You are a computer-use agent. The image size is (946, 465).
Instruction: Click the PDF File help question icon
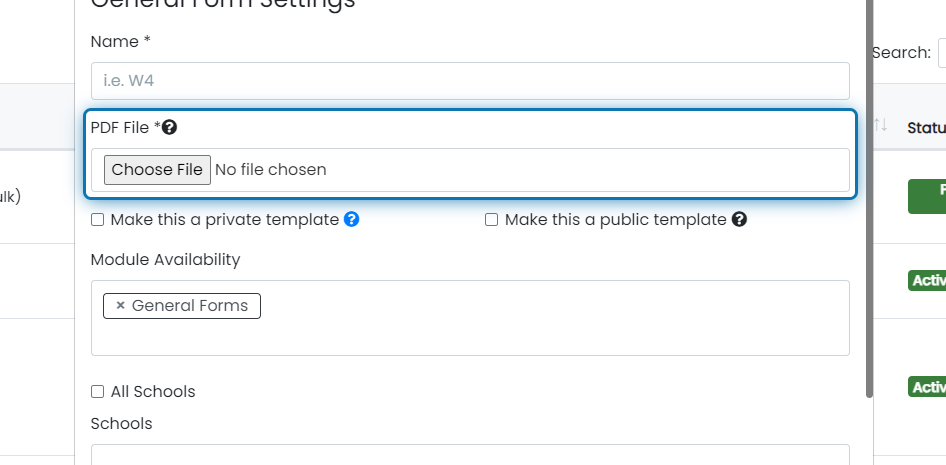tap(170, 127)
